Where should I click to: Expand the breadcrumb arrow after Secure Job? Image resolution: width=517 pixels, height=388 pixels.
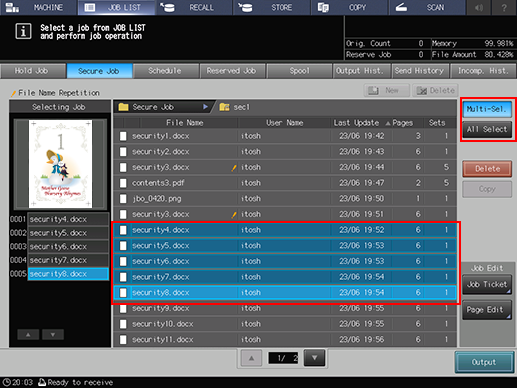(x=205, y=107)
